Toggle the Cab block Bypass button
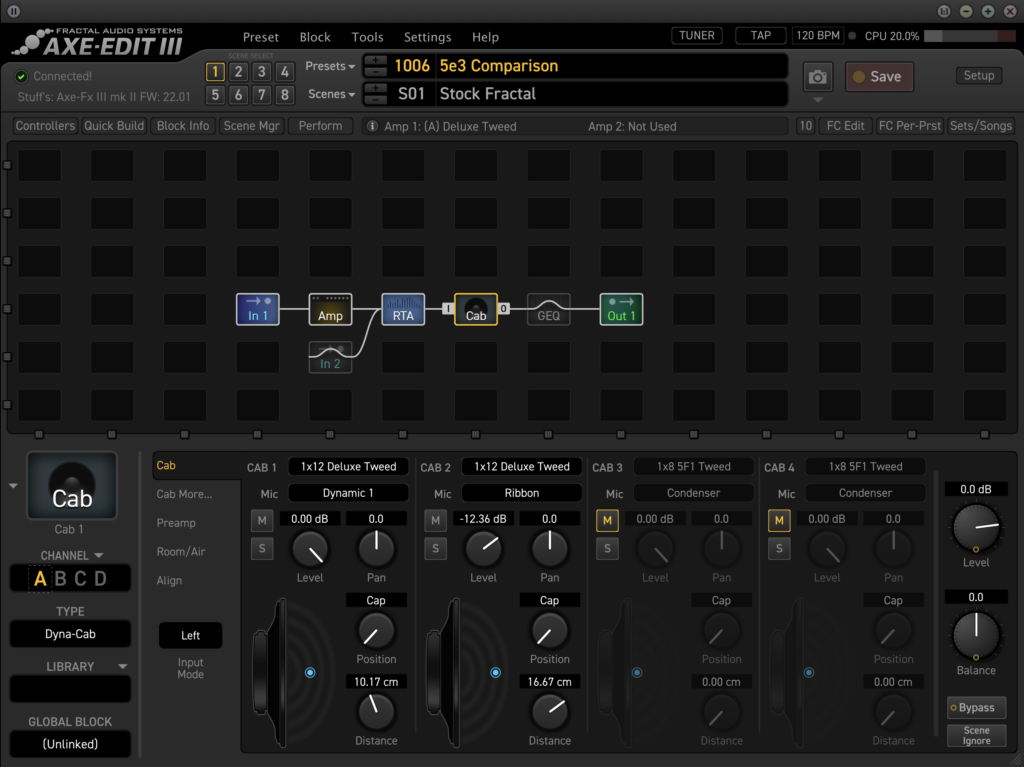The width and height of the screenshot is (1024, 767). click(x=976, y=708)
